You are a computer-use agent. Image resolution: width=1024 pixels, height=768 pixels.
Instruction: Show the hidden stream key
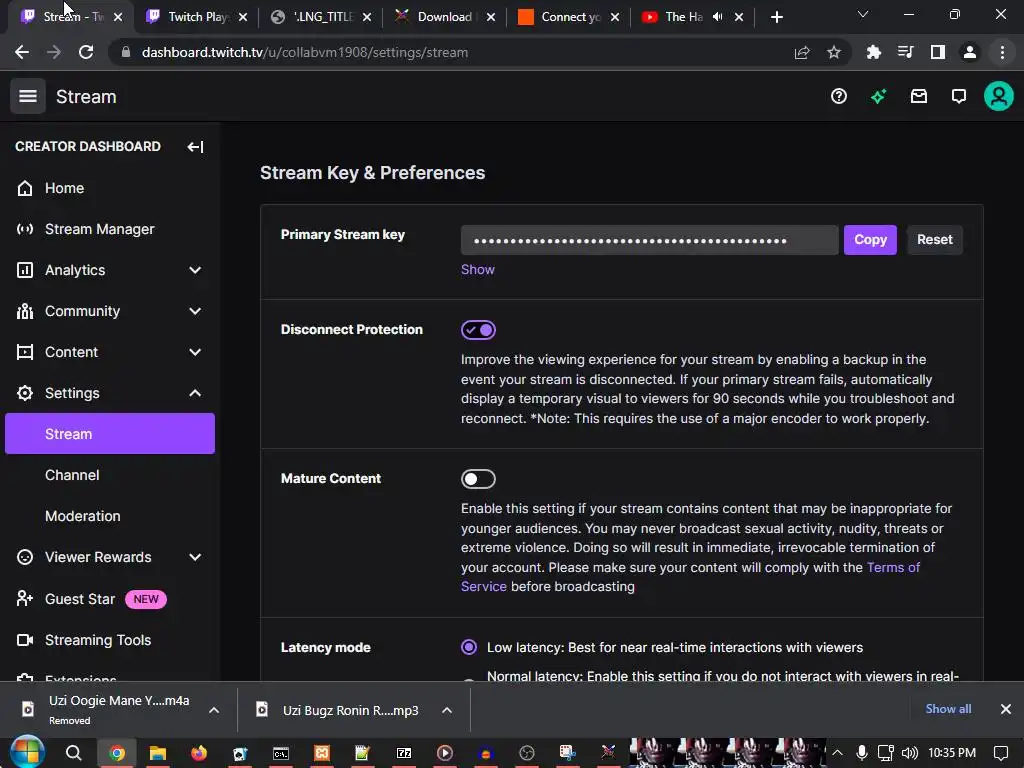point(477,270)
